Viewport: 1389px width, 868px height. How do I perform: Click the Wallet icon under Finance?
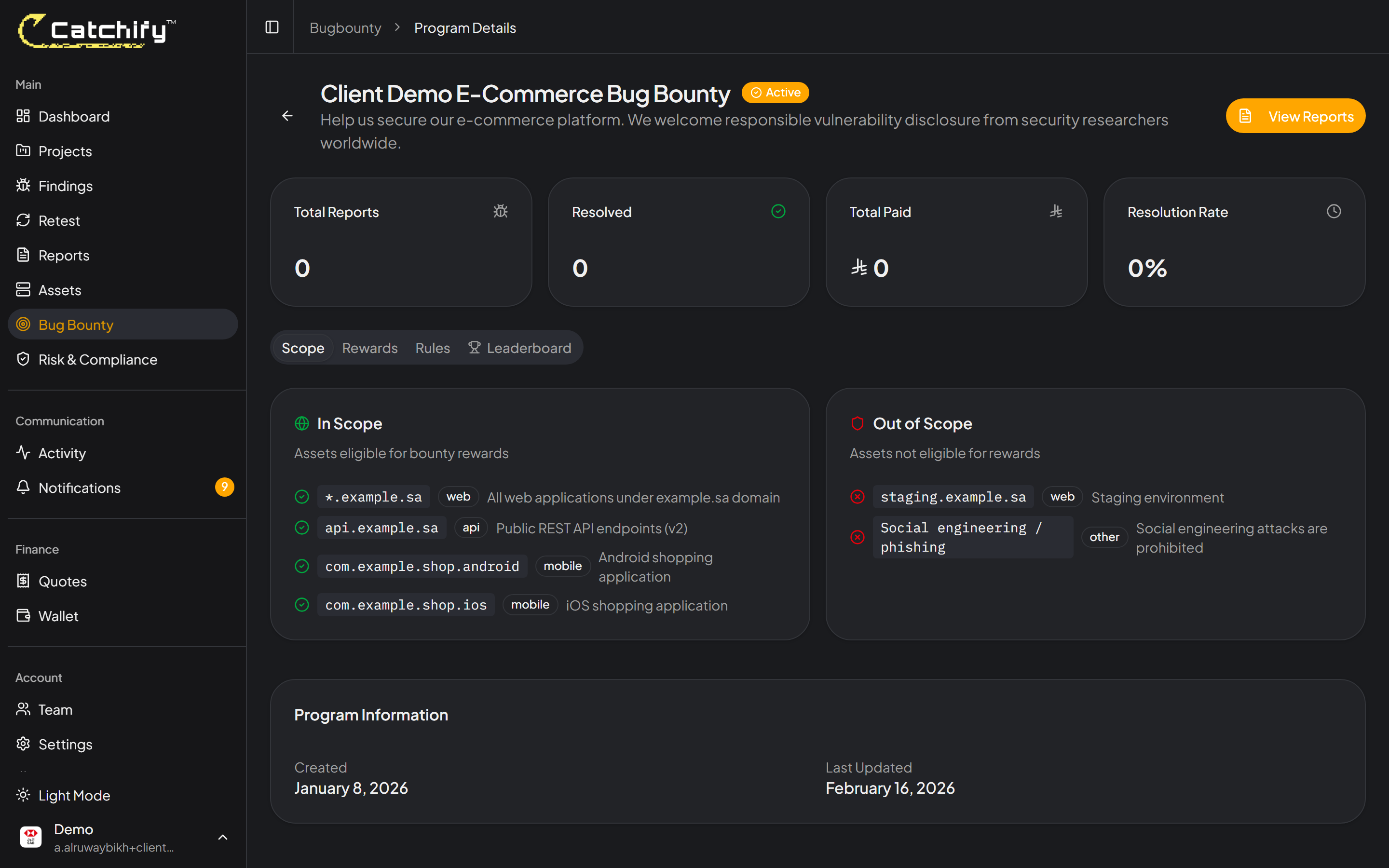coord(24,615)
